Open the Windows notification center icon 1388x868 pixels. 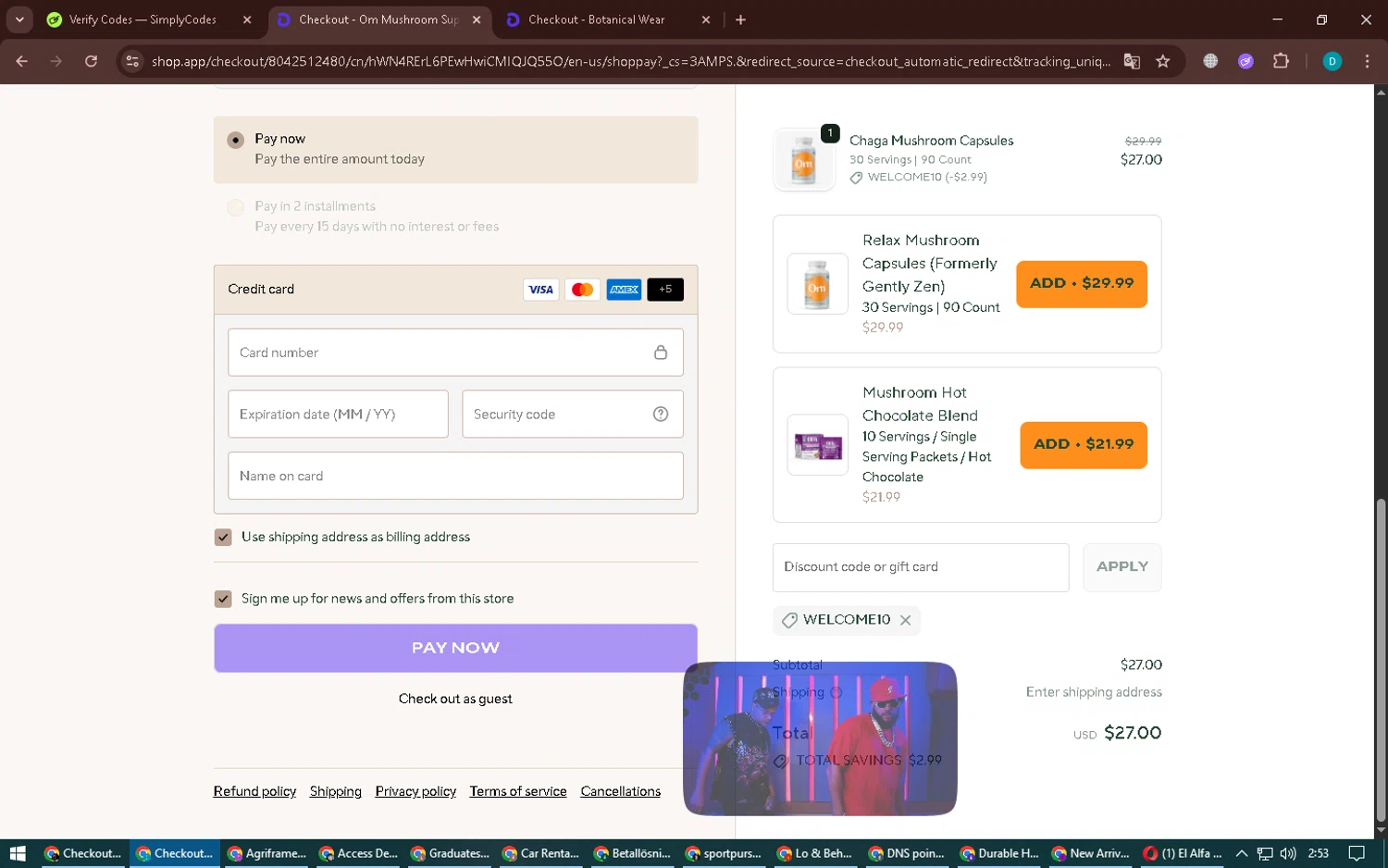(1357, 853)
